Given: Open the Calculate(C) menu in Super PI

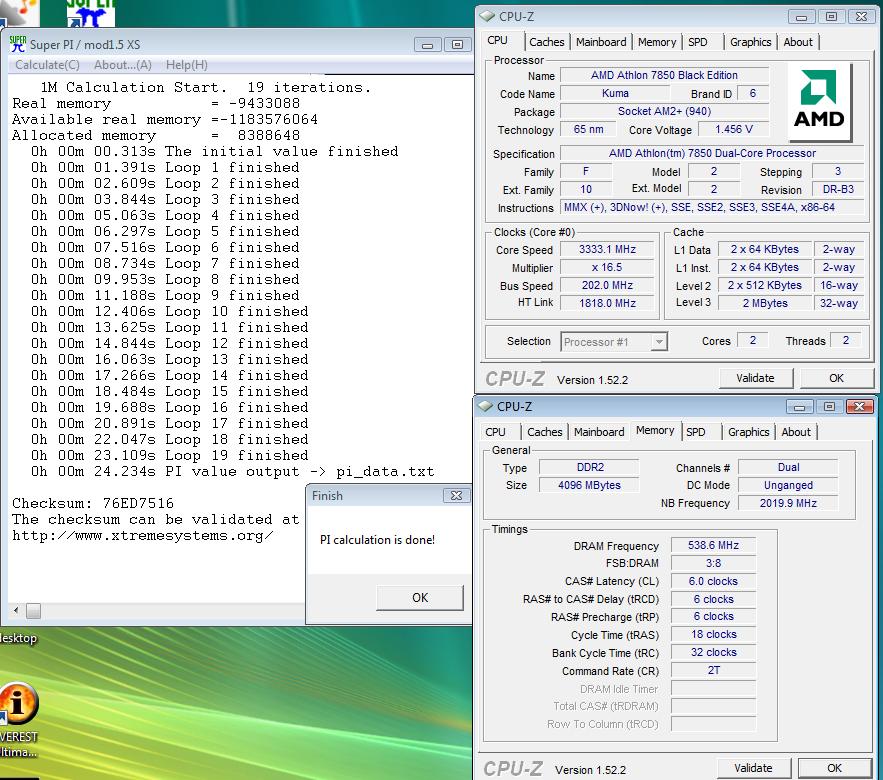Looking at the screenshot, I should (47, 65).
